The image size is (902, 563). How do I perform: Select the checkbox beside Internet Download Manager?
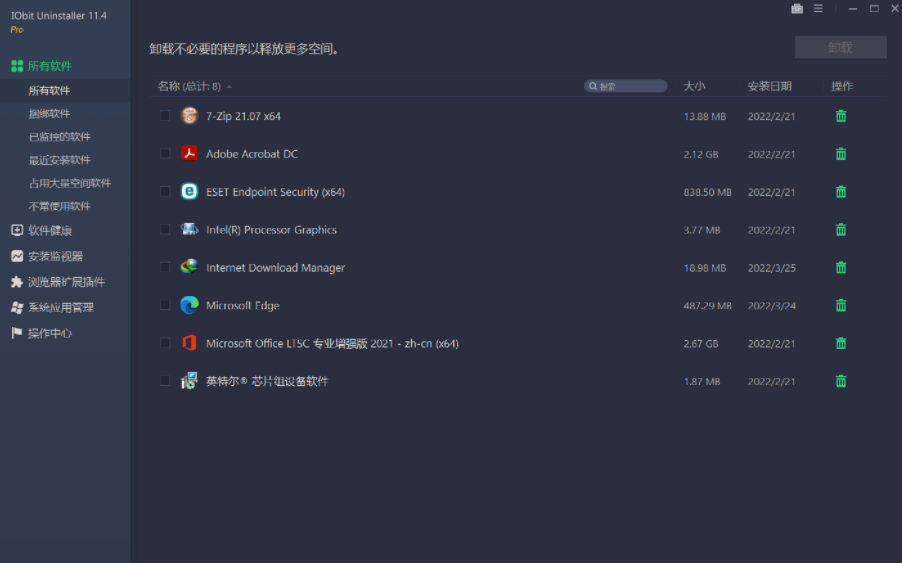[165, 267]
